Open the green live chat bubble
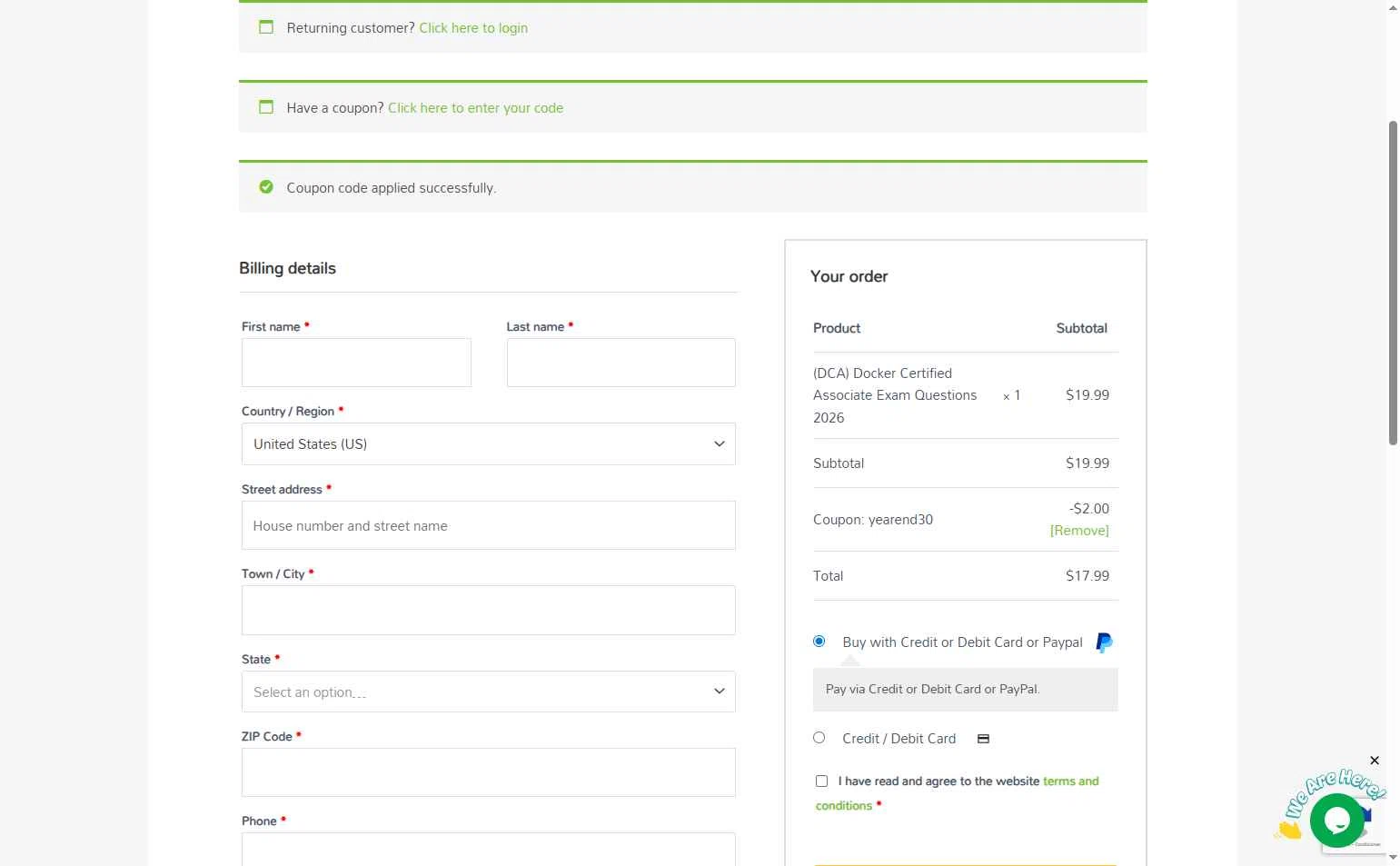The width and height of the screenshot is (1400, 866). pos(1336,820)
